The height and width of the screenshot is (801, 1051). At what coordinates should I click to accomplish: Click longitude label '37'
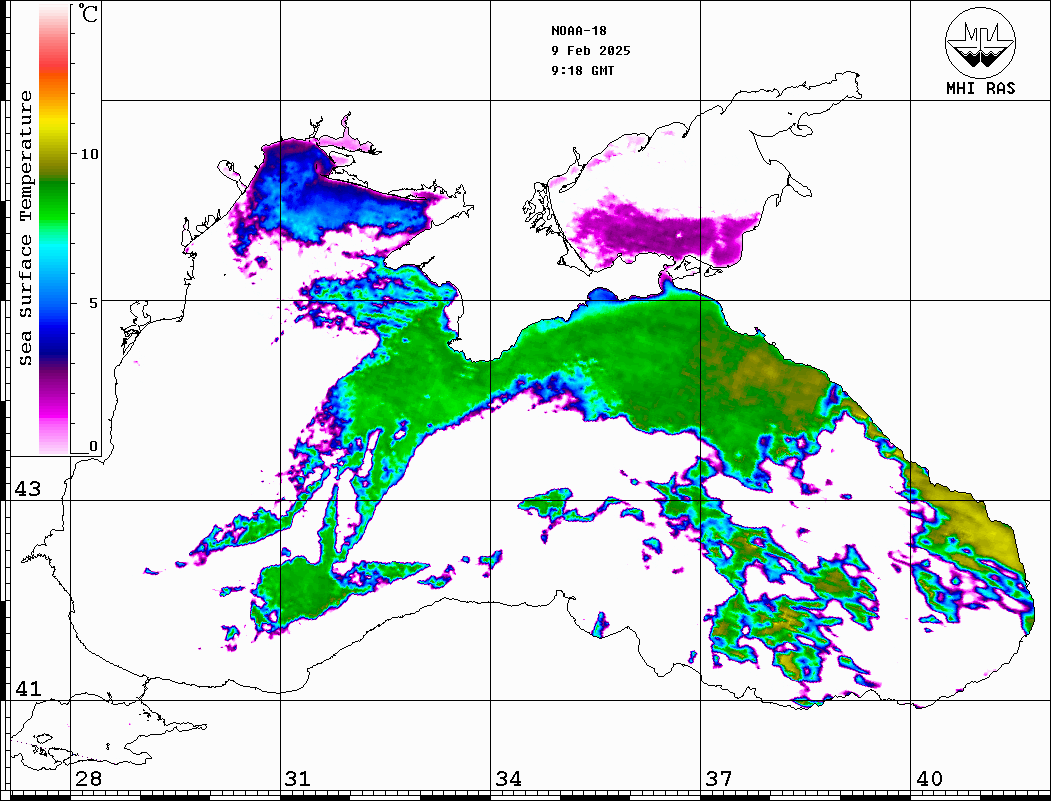(719, 778)
